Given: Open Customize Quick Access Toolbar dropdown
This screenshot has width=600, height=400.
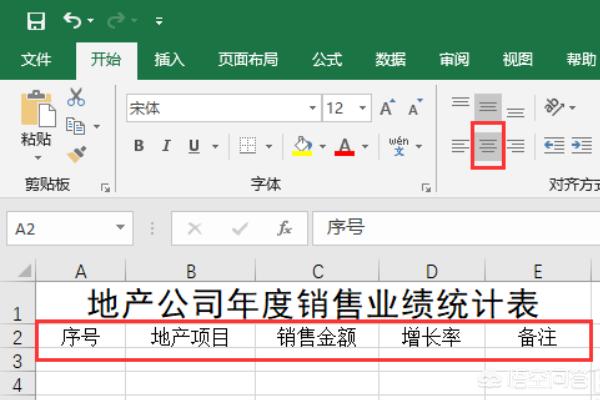Looking at the screenshot, I should (159, 21).
